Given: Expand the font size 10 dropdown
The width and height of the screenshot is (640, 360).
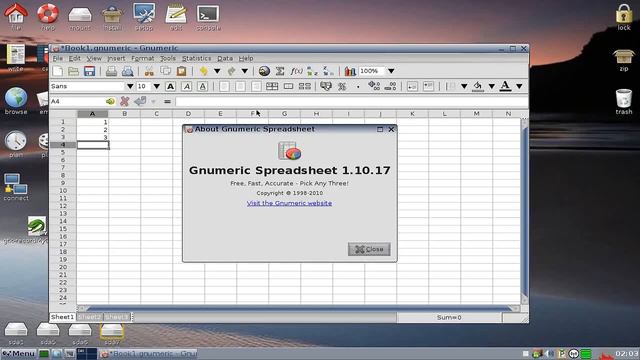Looking at the screenshot, I should click(x=156, y=86).
